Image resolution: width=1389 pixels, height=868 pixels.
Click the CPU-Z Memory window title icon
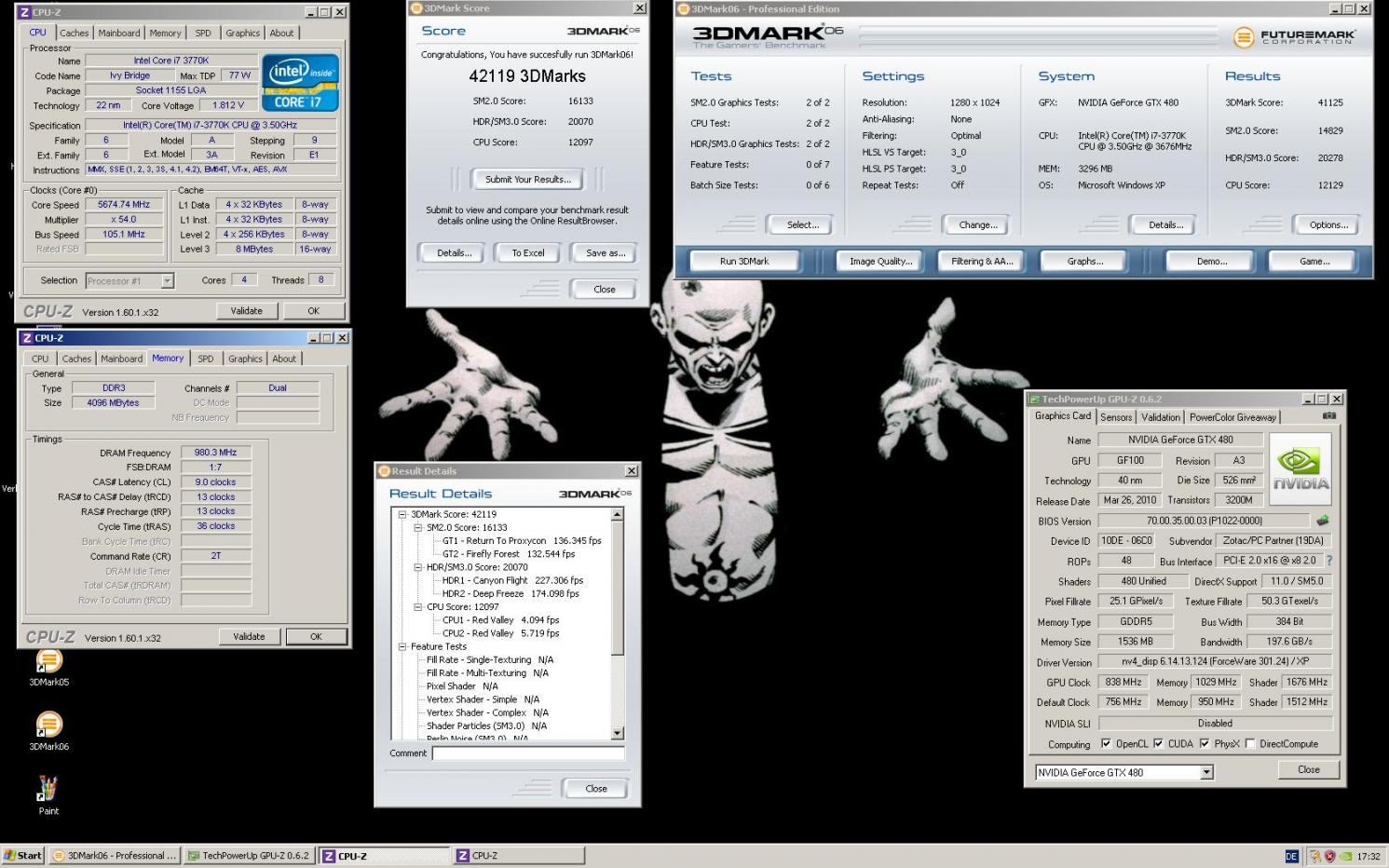click(x=26, y=338)
